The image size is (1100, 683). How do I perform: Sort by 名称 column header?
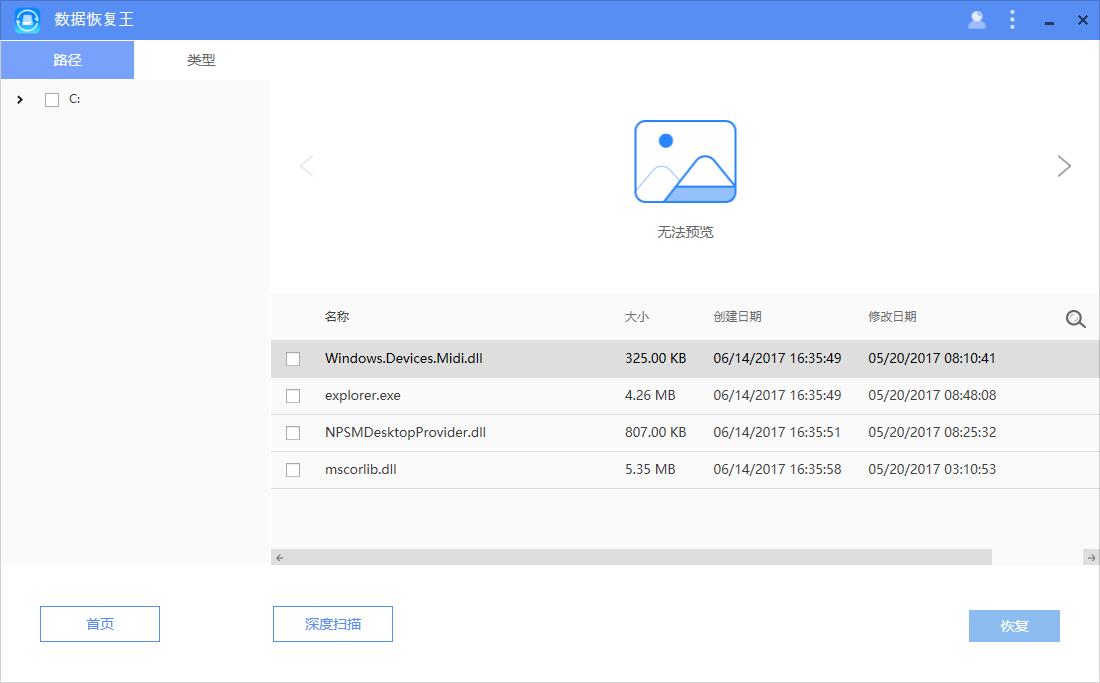click(x=337, y=316)
